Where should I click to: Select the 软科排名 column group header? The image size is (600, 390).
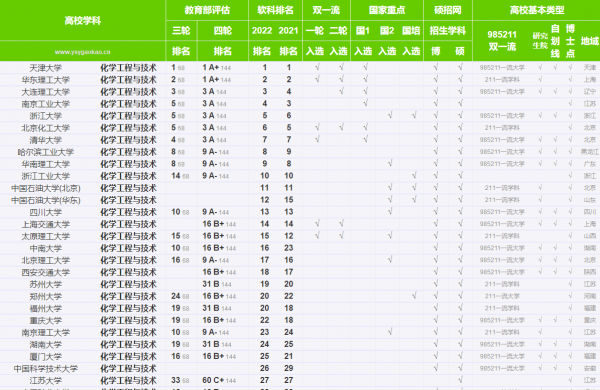[275, 10]
